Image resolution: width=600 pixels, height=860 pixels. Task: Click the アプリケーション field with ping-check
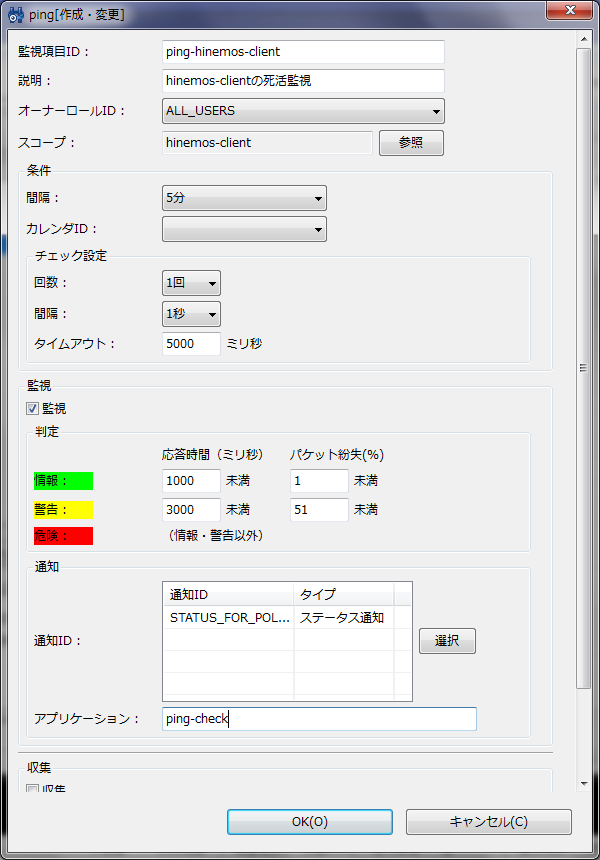[319, 719]
